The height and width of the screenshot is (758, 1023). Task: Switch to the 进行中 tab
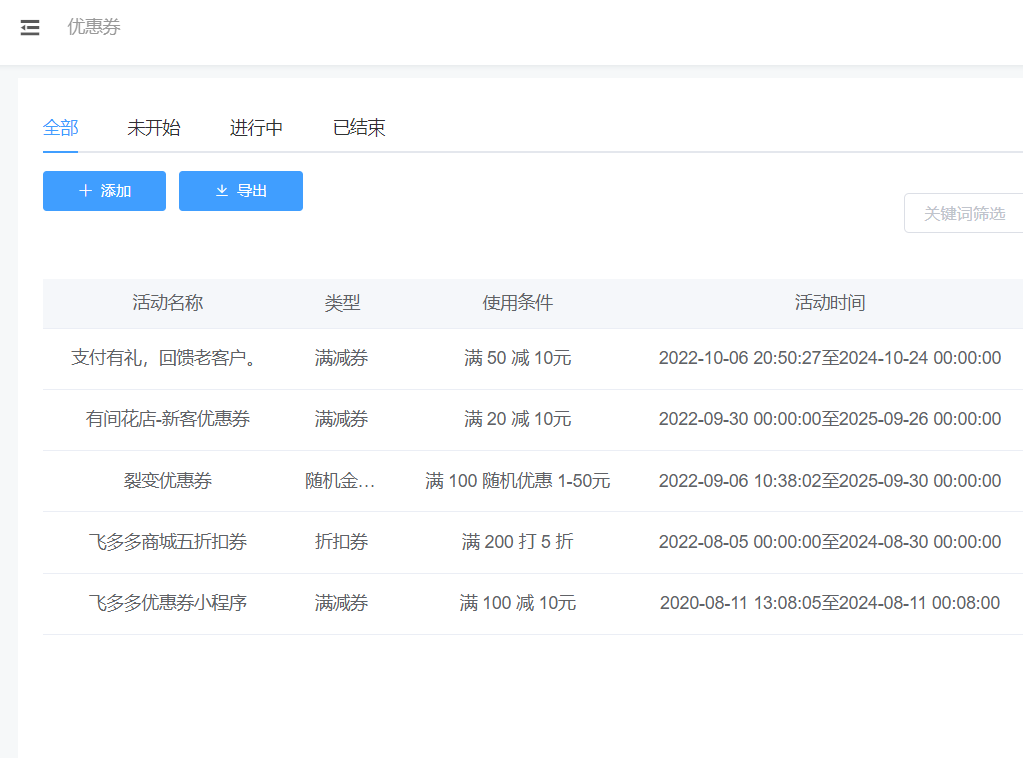click(256, 128)
